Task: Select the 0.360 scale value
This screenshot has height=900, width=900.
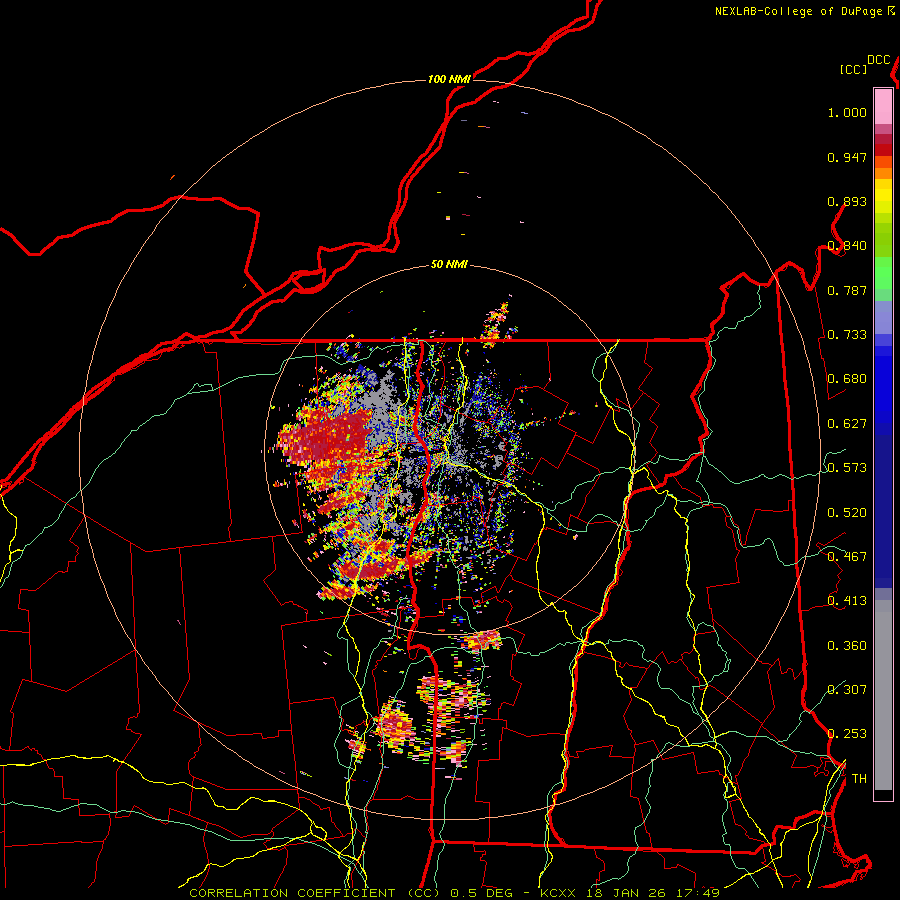Action: pos(847,646)
